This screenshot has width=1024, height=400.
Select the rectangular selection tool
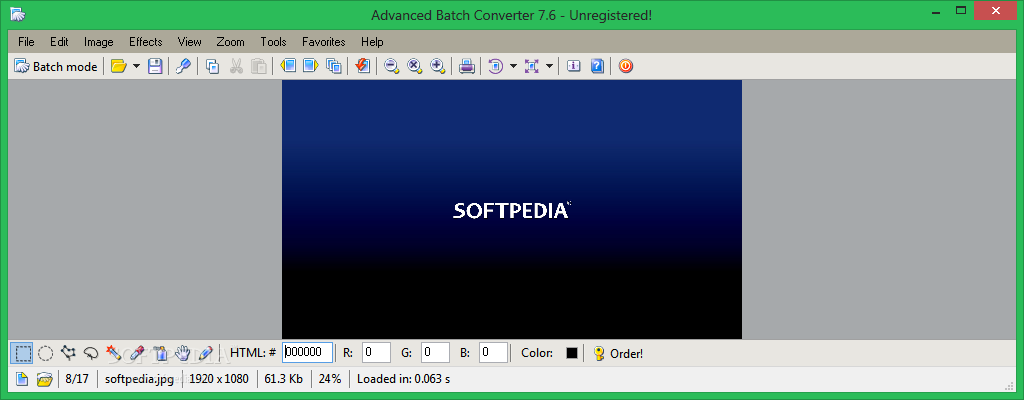(x=22, y=353)
